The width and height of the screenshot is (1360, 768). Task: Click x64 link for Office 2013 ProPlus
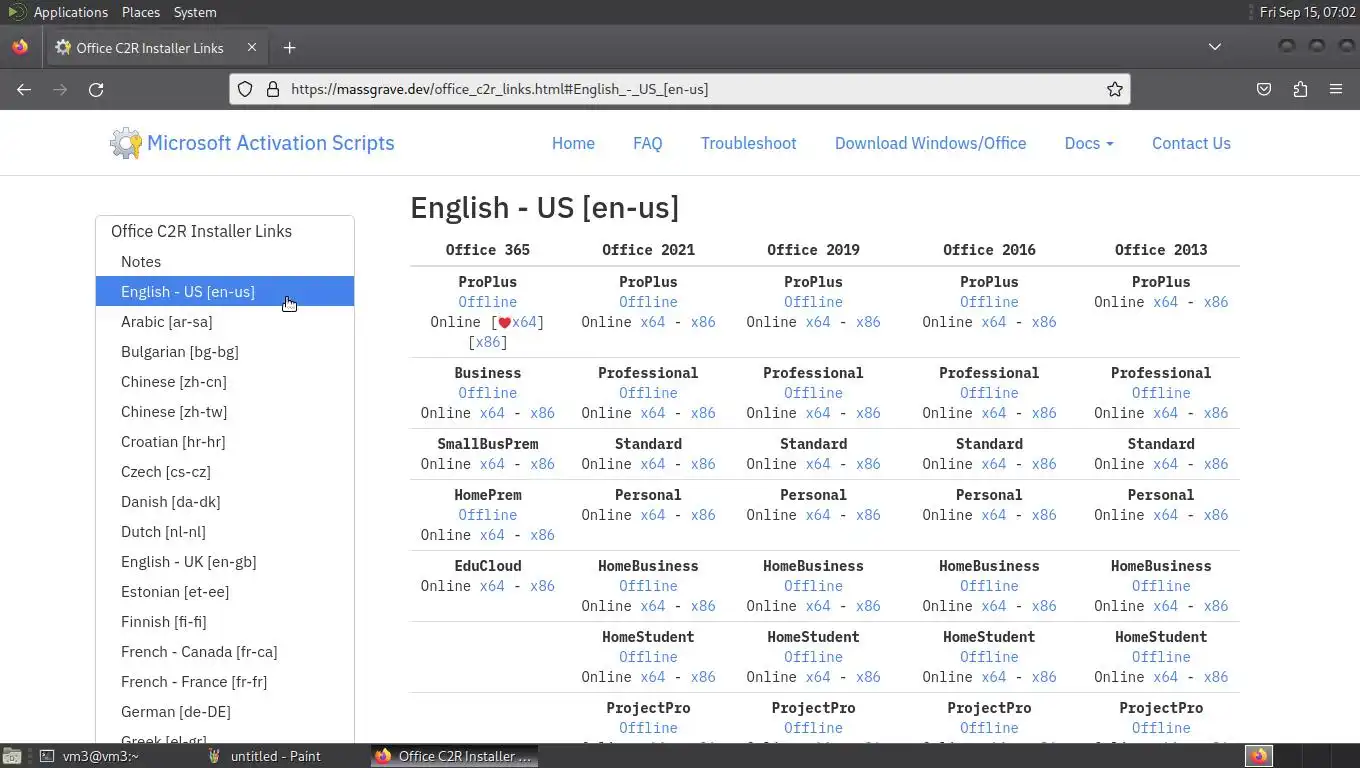(1166, 302)
